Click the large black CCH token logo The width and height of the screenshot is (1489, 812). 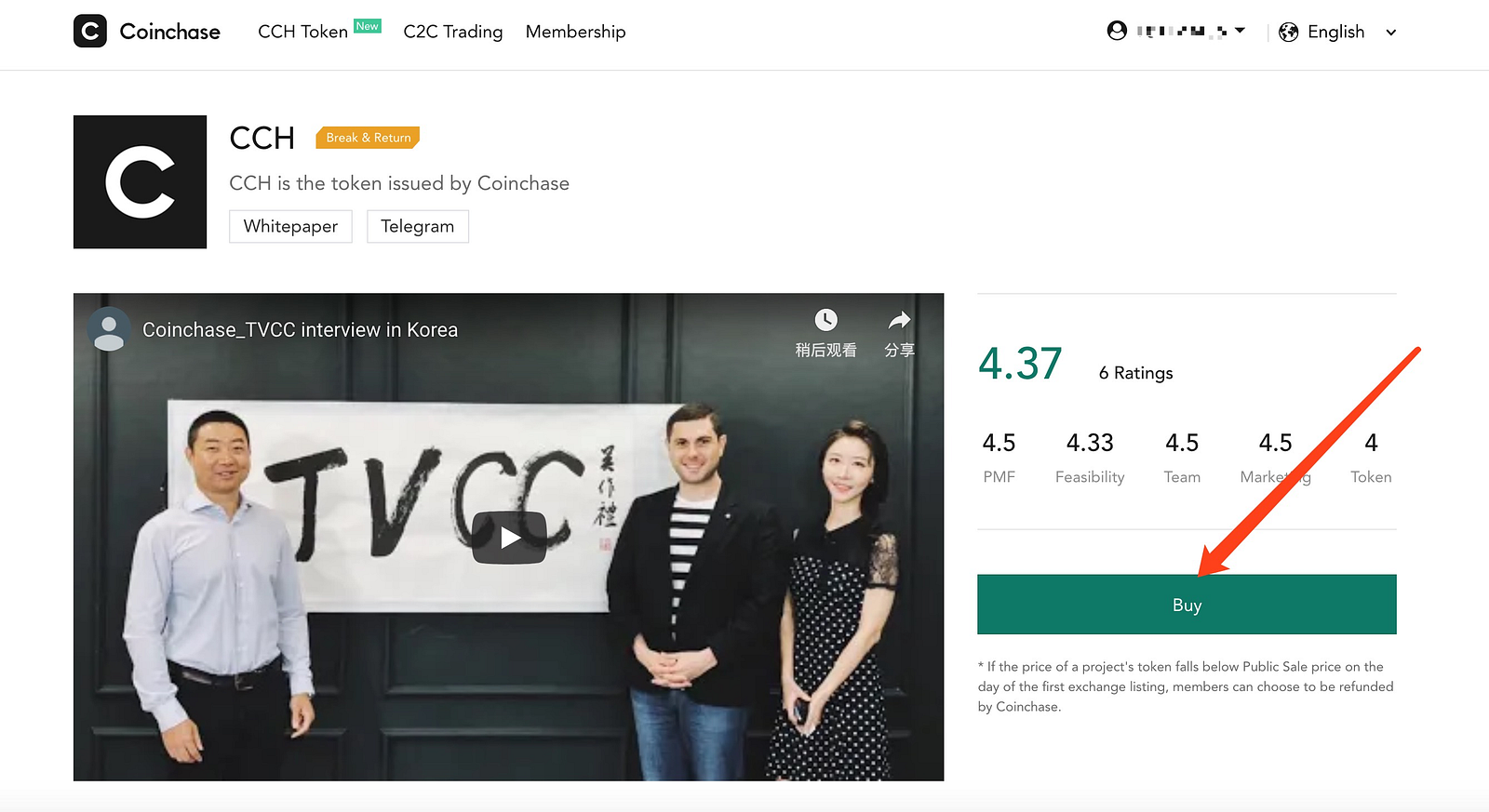point(140,181)
